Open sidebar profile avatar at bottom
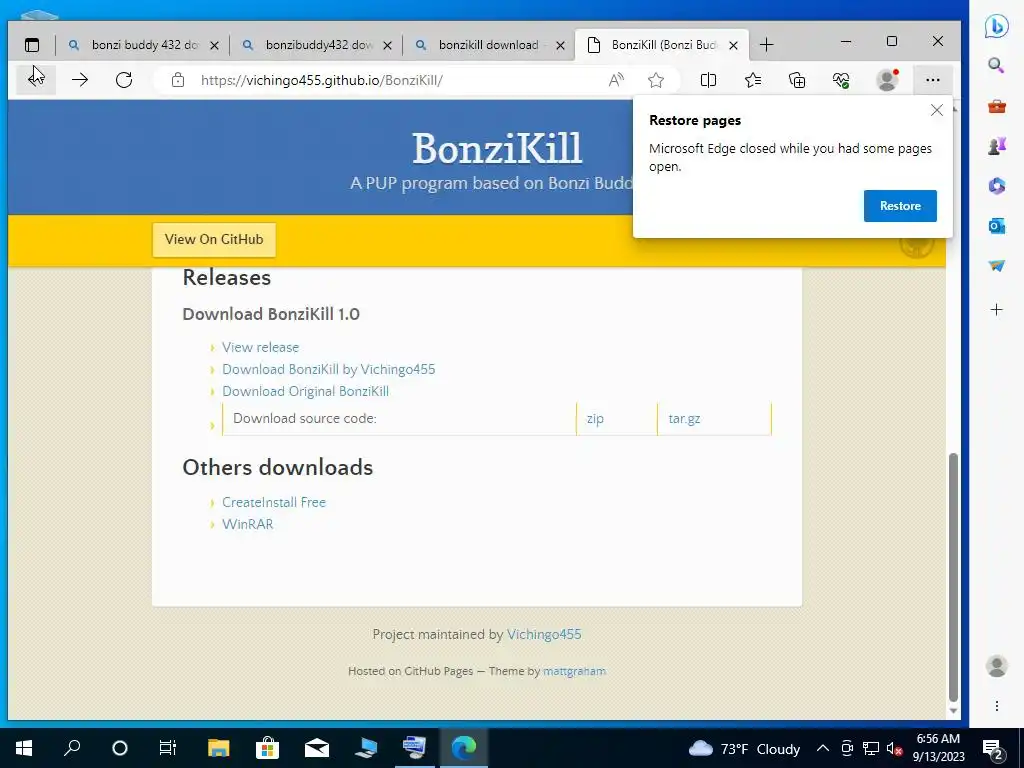 point(997,666)
